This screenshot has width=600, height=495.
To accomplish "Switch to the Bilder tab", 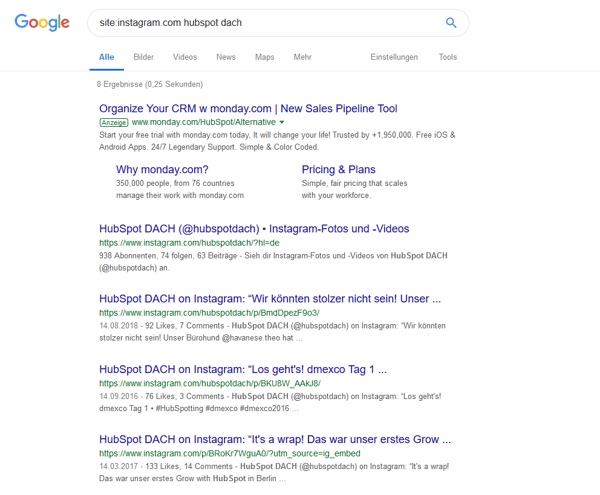I will coord(143,57).
